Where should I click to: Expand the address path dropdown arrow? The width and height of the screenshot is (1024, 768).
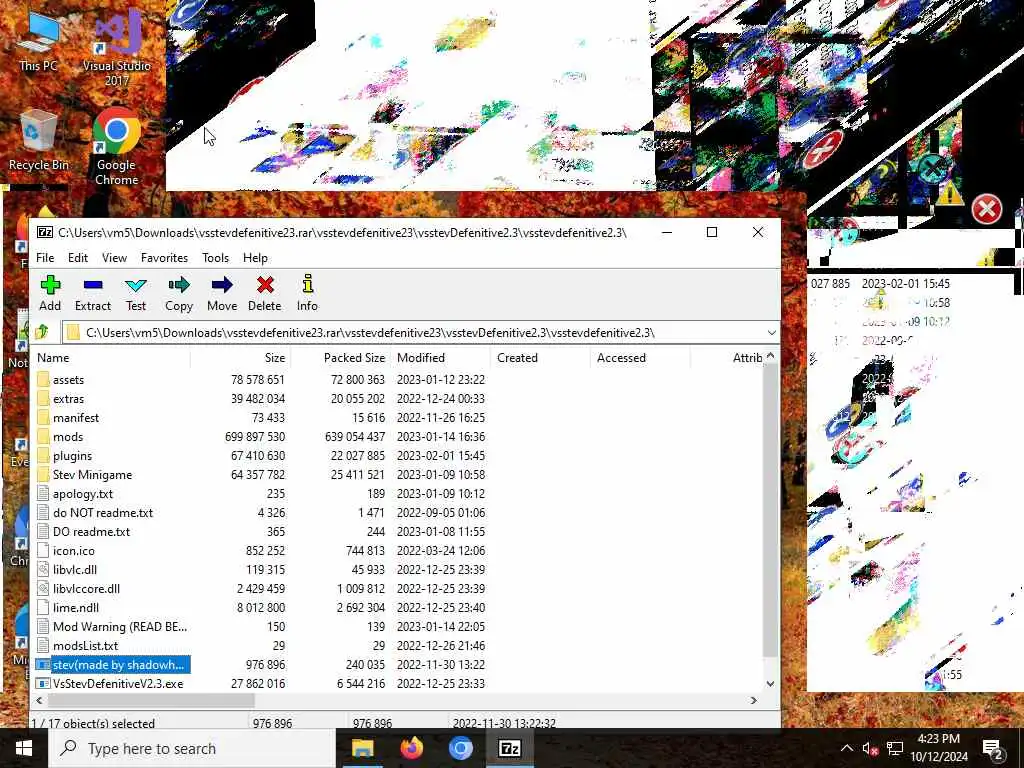pos(771,332)
